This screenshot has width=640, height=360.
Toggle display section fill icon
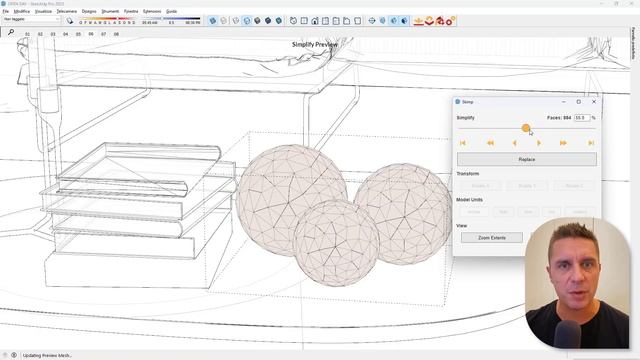coord(404,20)
